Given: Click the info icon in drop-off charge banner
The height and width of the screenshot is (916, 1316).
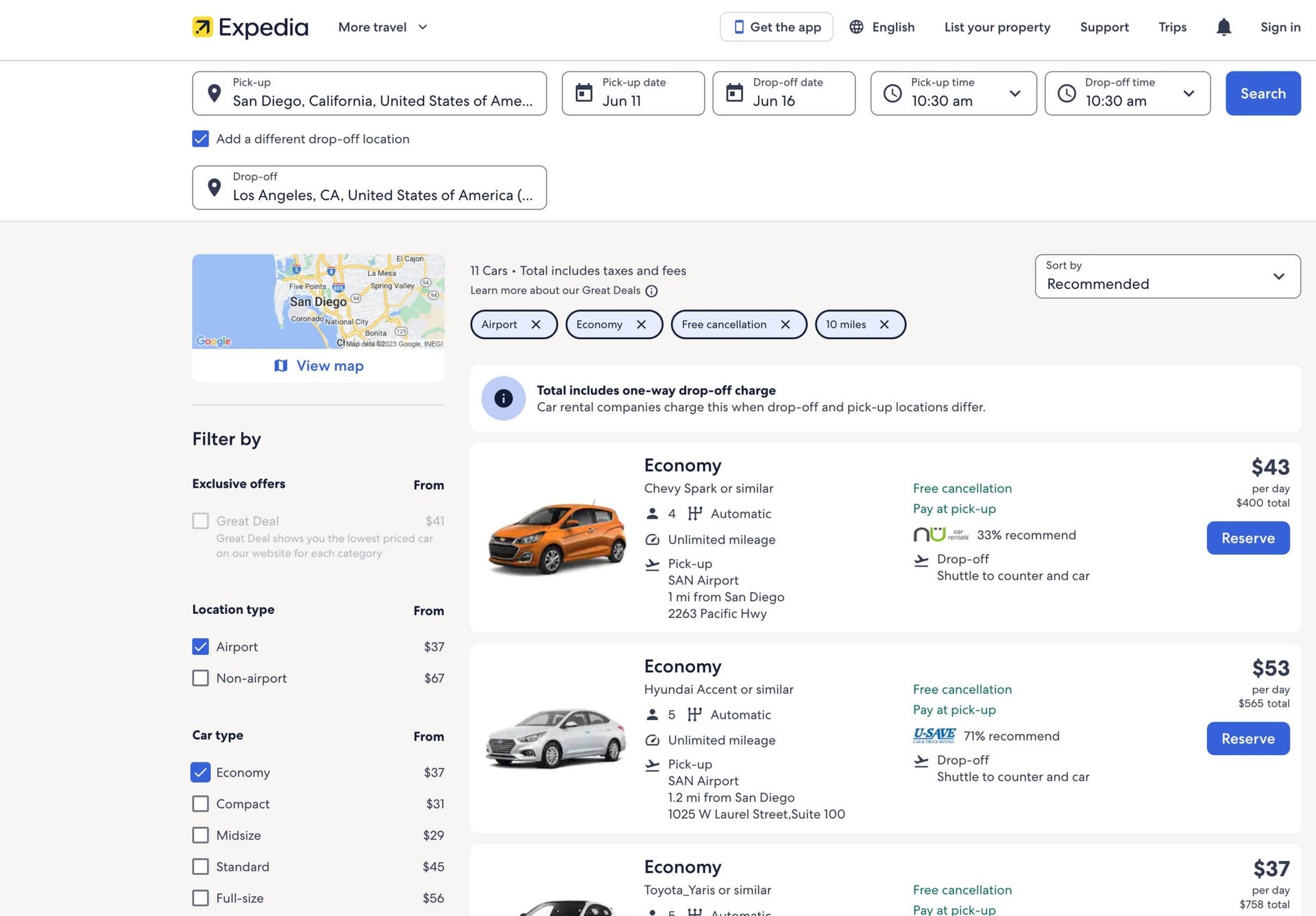Looking at the screenshot, I should [x=503, y=398].
